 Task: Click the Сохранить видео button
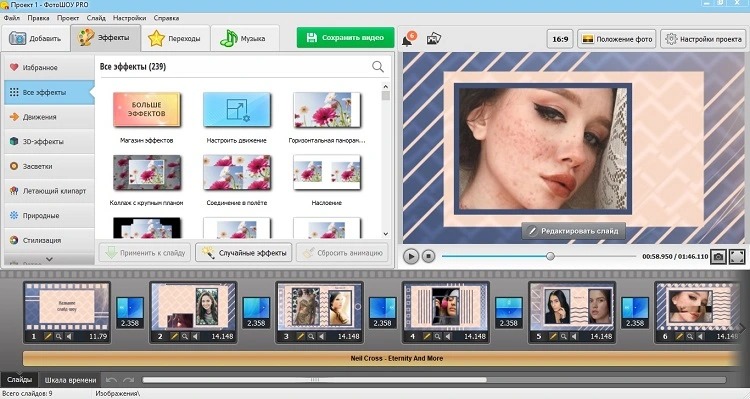coord(345,37)
